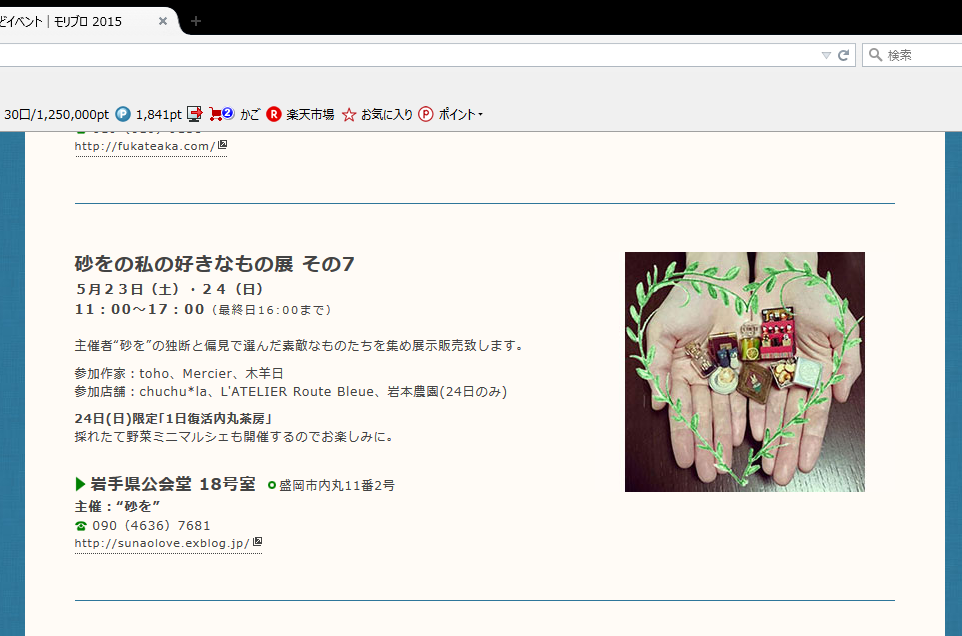
Task: Click heading 砂をの私の好きなもの展 その7
Action: click(x=214, y=264)
